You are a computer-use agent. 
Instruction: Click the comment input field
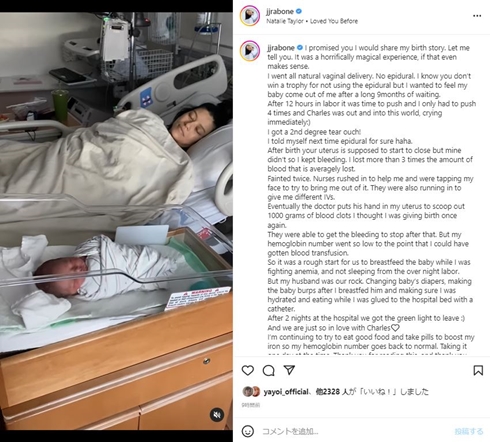point(355,431)
